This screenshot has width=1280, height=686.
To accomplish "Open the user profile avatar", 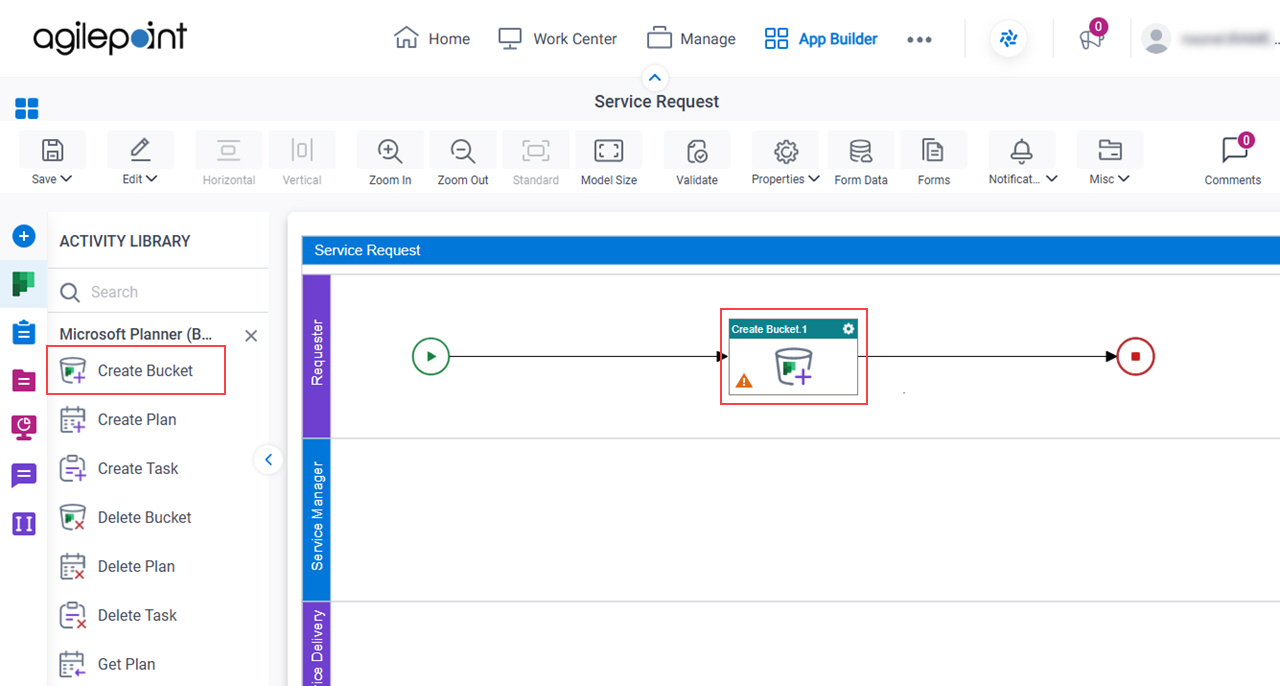I will point(1157,39).
